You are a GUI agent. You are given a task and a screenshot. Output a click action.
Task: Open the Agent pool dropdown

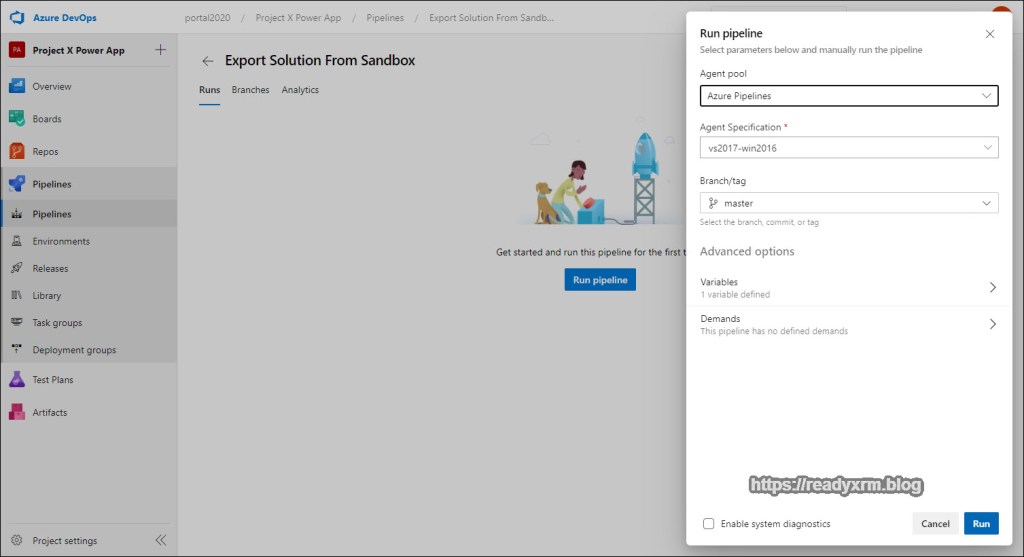click(848, 96)
